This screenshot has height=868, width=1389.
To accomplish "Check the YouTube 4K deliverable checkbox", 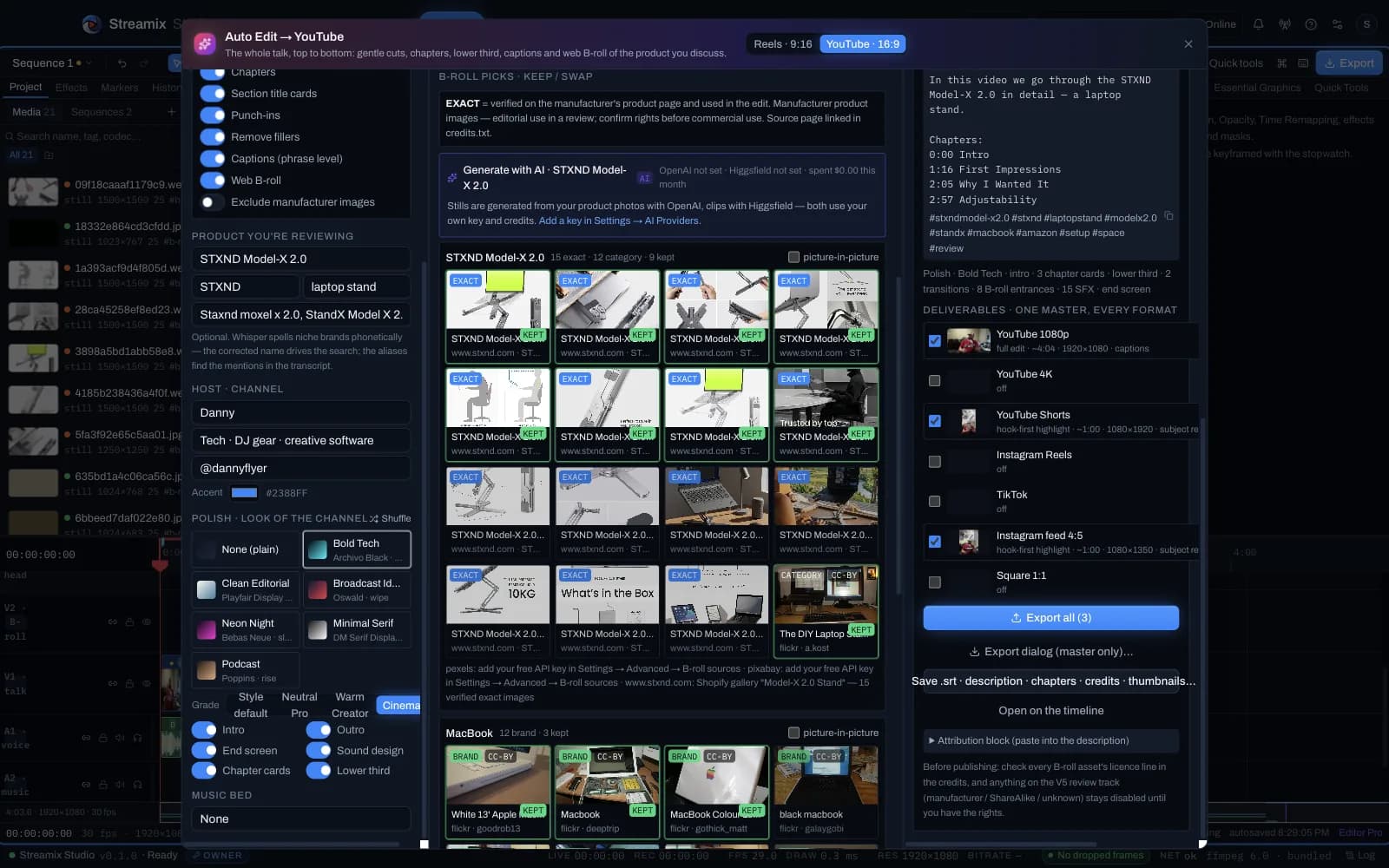I will click(934, 381).
